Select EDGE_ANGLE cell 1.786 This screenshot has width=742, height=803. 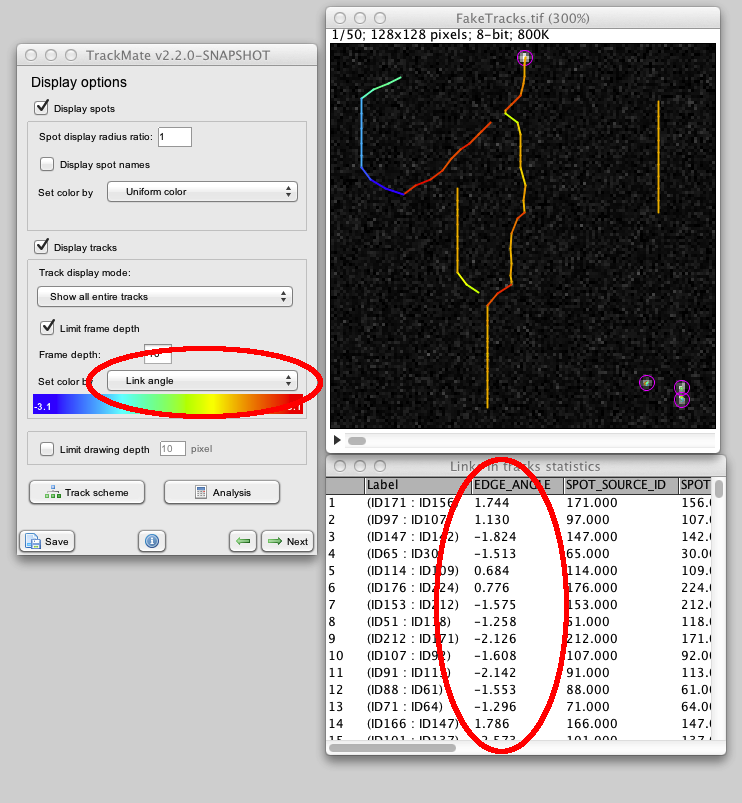492,724
